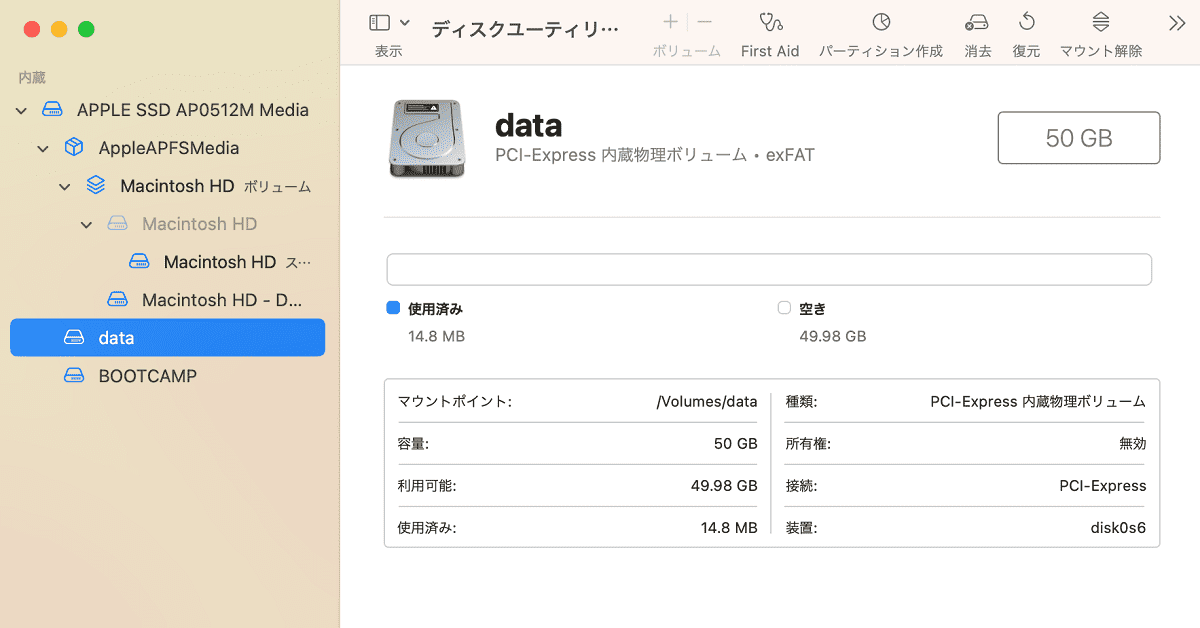Screen dimensions: 1200x628
Task: Click the PCI-Express 内蔵物理ボリューム • exFAT subtitle
Action: pos(655,156)
